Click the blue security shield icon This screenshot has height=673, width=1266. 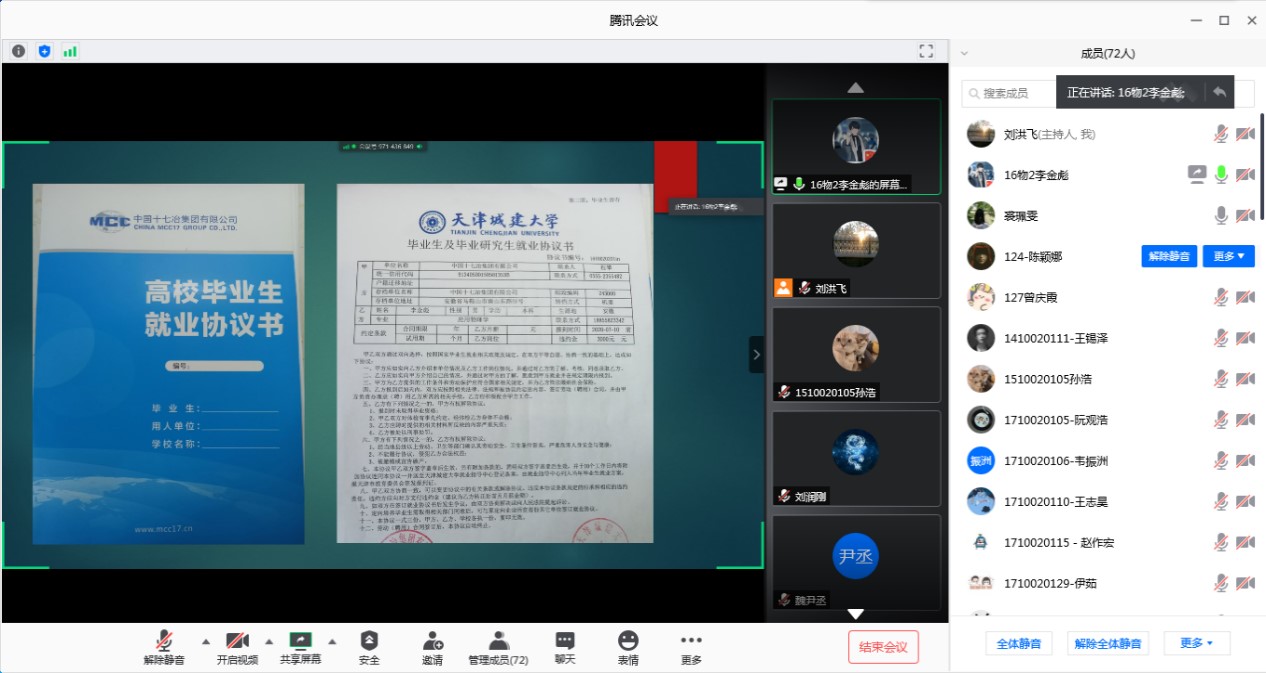coord(44,51)
